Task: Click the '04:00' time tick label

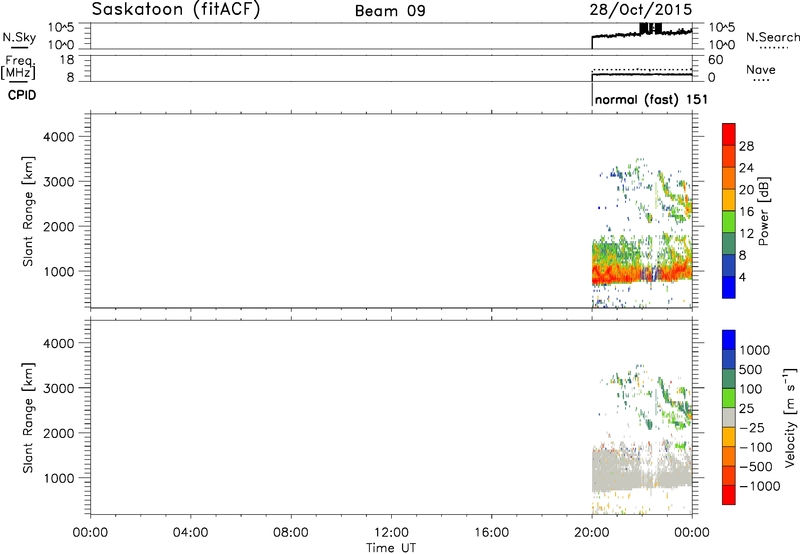Action: pyautogui.click(x=190, y=533)
